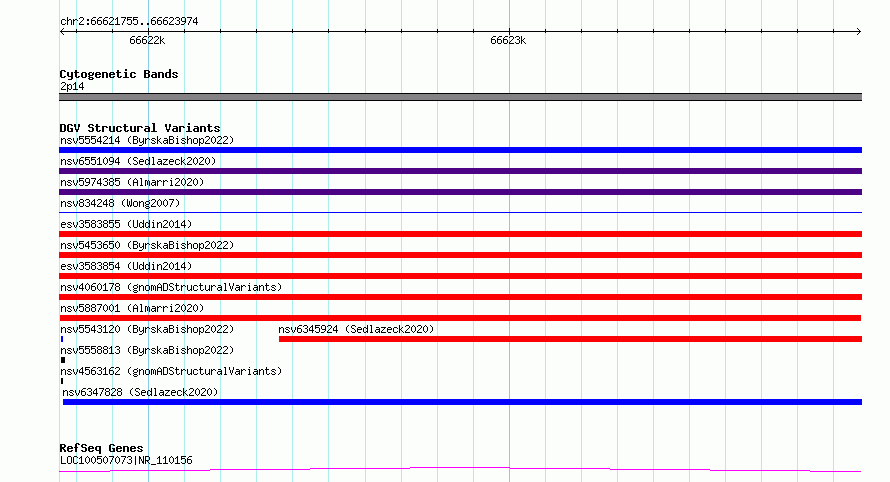Click the purple nsv6551094 variant bar
This screenshot has width=890, height=482.
coord(460,171)
